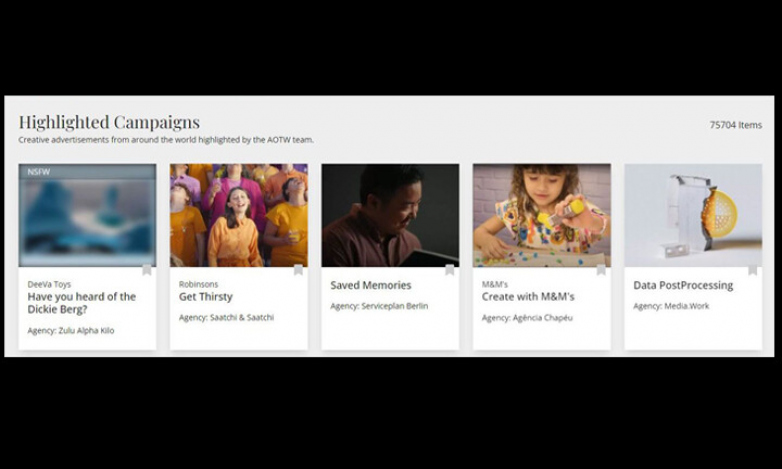Open the Create with M&M's title
This screenshot has height=469, width=782.
click(x=528, y=297)
